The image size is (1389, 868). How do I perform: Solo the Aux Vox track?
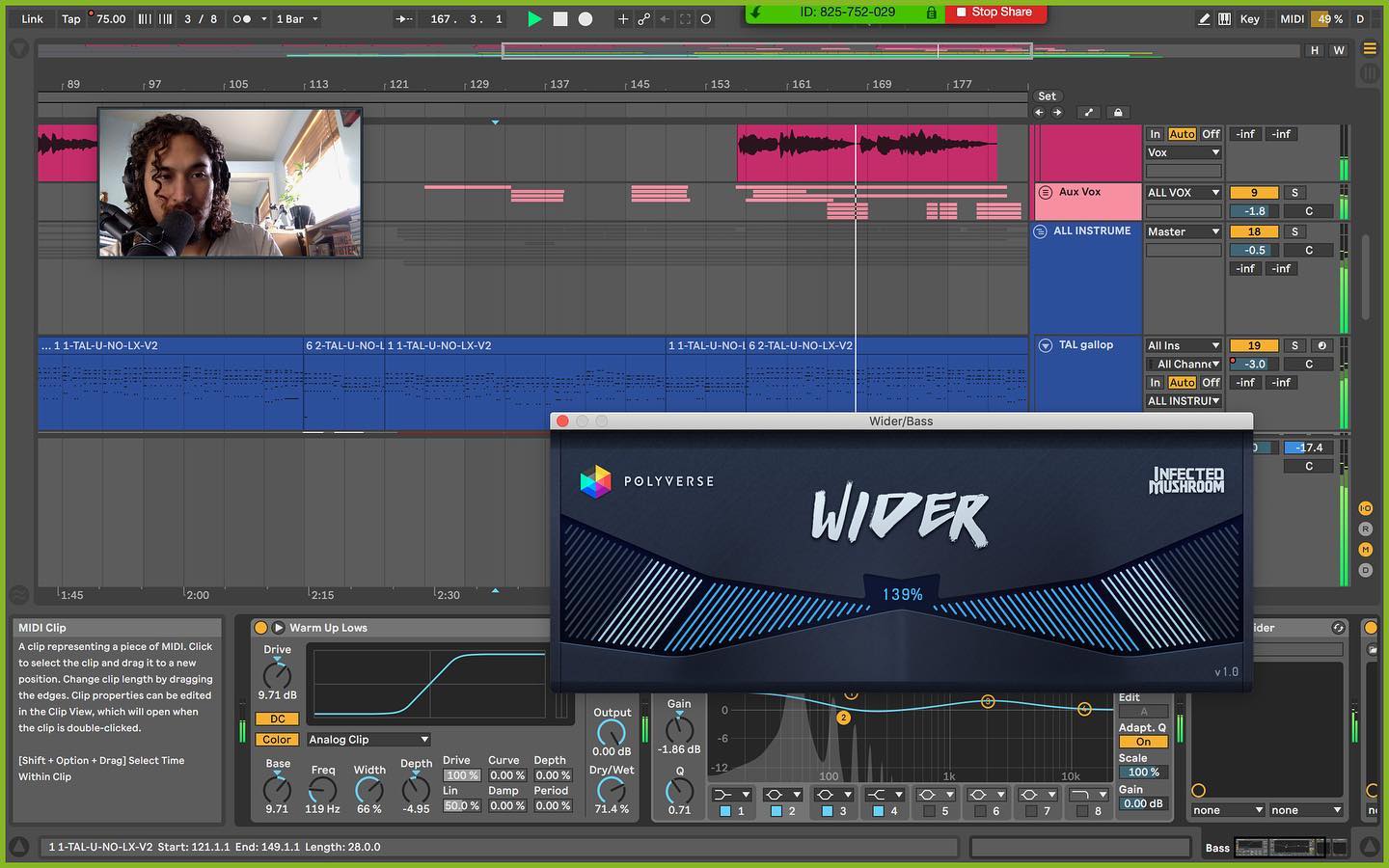[1294, 193]
